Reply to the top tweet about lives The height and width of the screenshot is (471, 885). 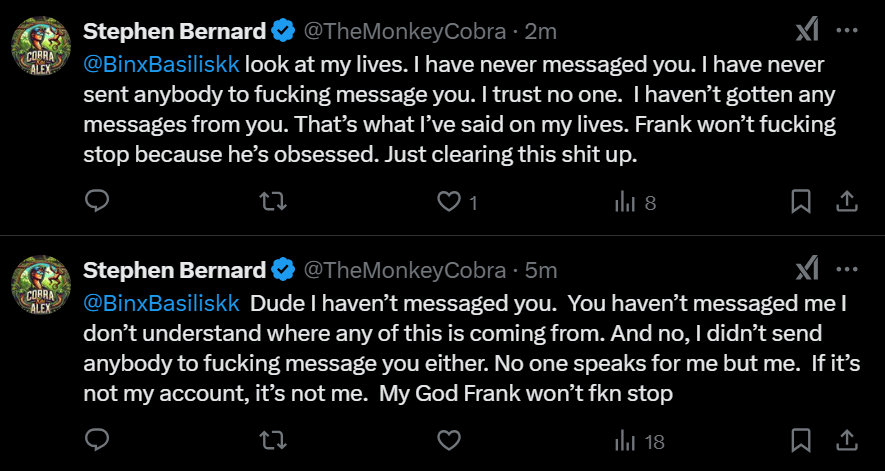pos(97,202)
